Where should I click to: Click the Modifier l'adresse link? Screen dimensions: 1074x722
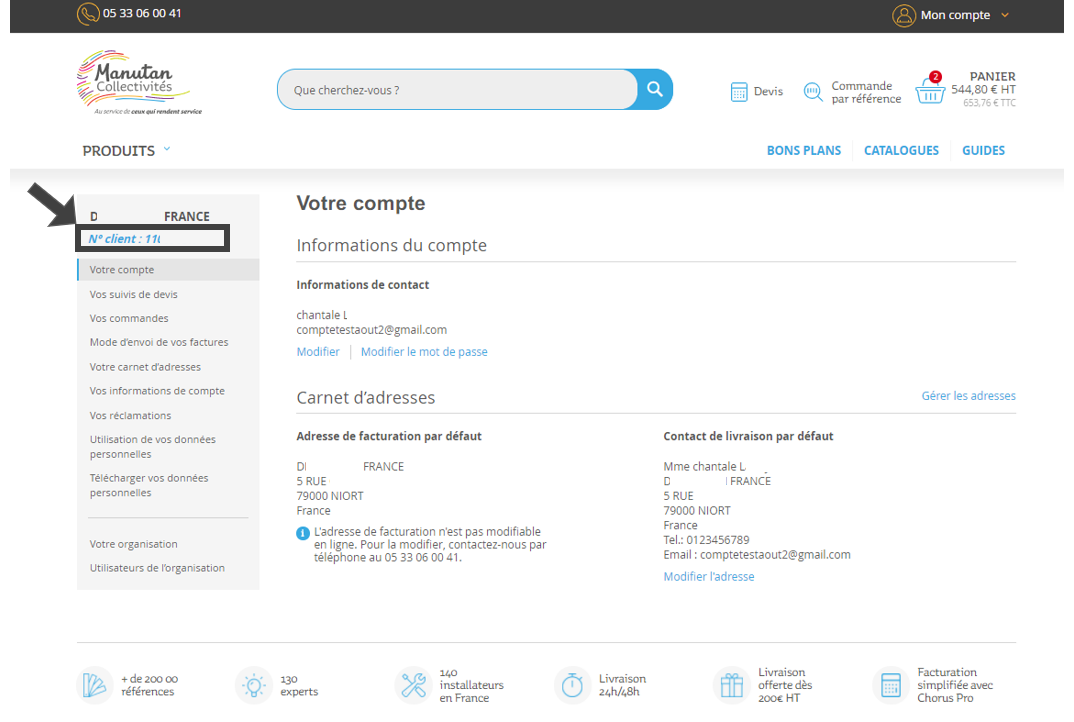coord(708,577)
